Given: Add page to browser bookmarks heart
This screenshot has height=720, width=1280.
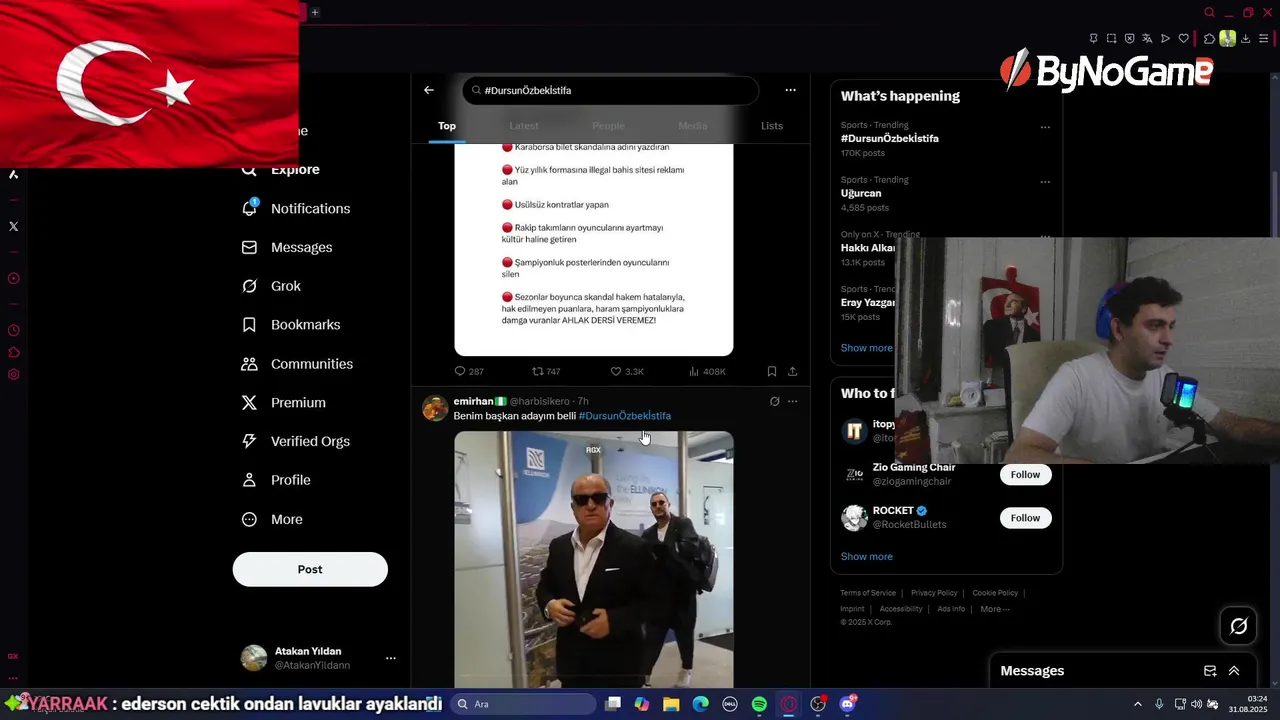Looking at the screenshot, I should 1183,39.
